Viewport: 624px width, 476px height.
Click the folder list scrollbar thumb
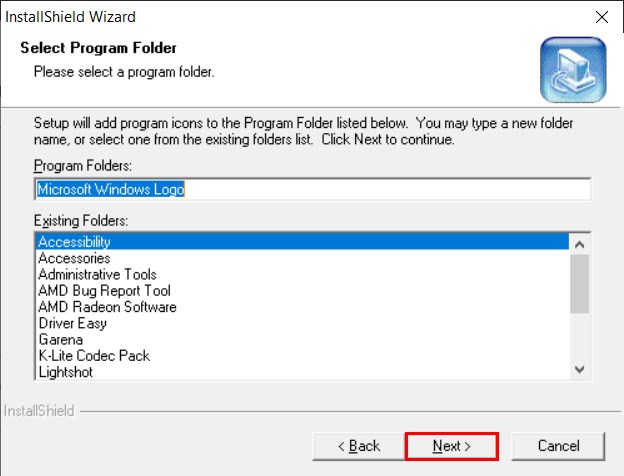(x=579, y=284)
